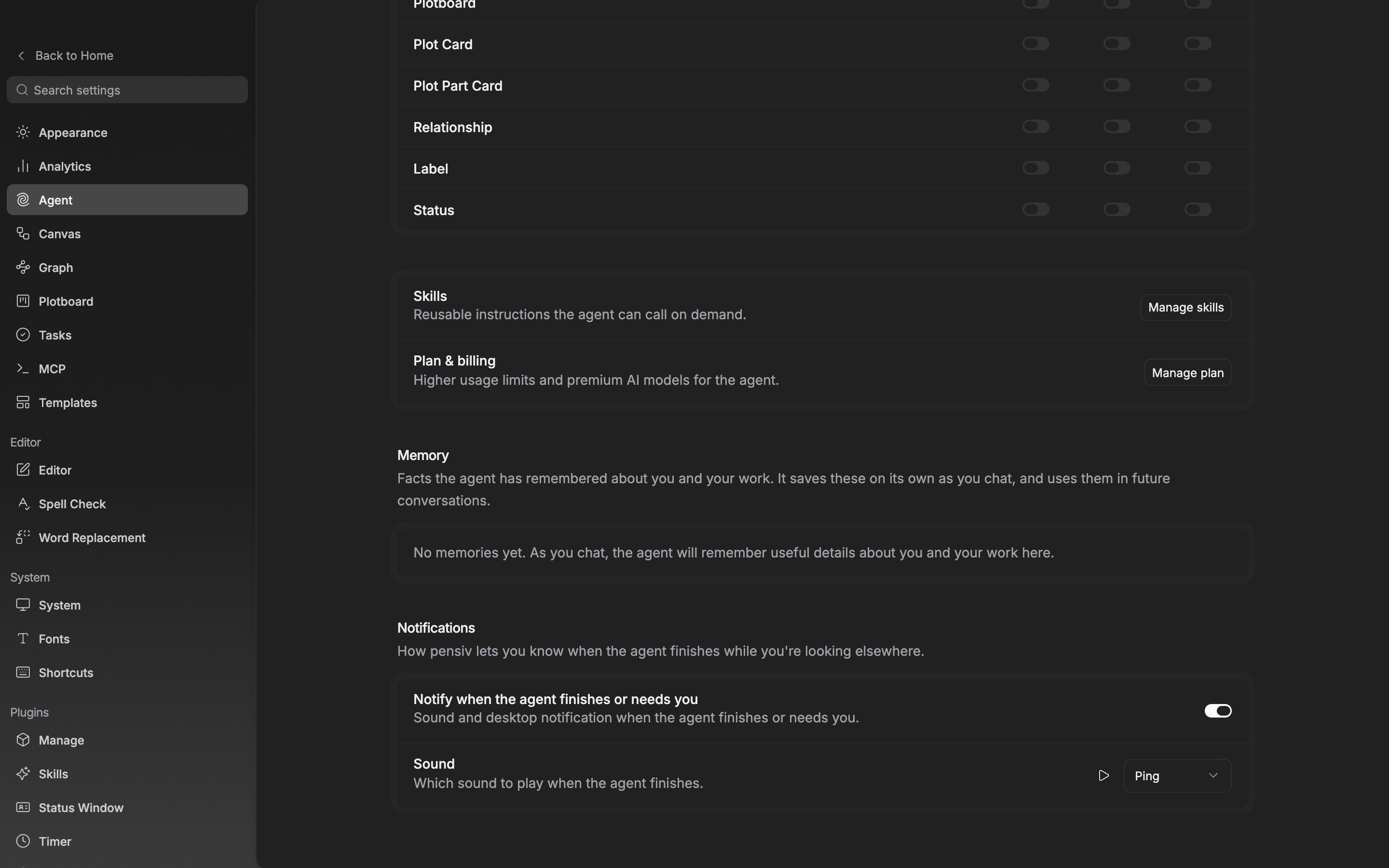Toggle the middle switch in Relationship row
This screenshot has width=1389, height=868.
(x=1117, y=126)
